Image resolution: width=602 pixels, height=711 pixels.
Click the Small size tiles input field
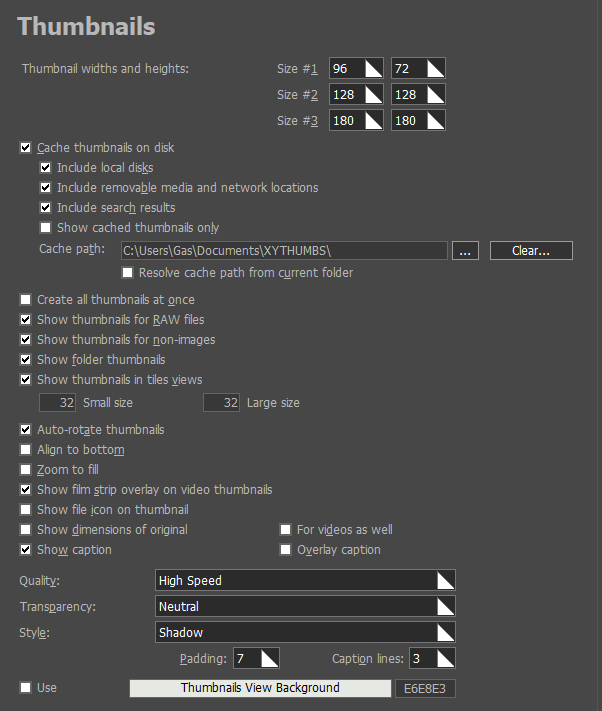tap(58, 403)
